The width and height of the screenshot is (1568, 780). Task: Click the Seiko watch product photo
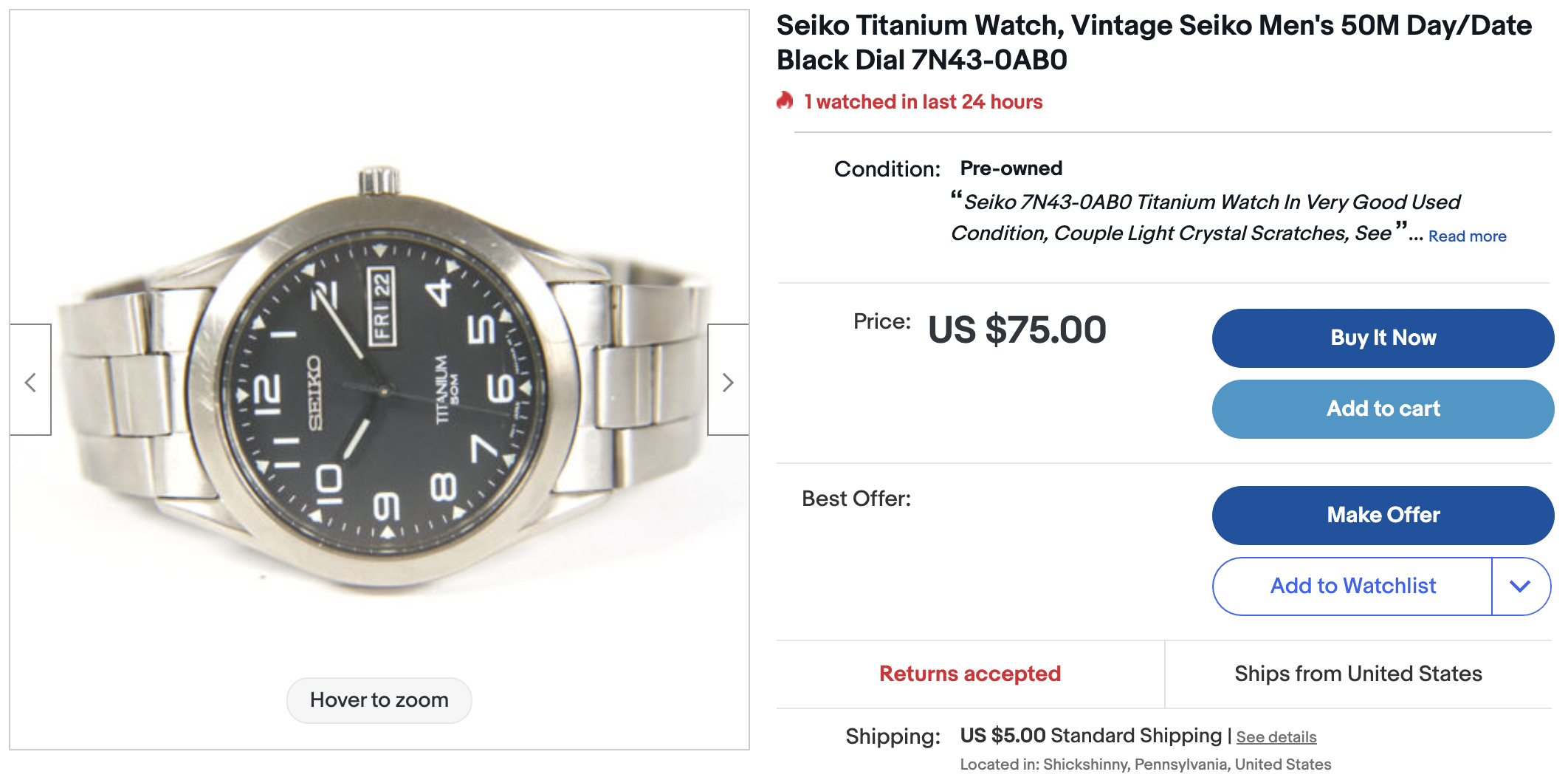tap(379, 384)
